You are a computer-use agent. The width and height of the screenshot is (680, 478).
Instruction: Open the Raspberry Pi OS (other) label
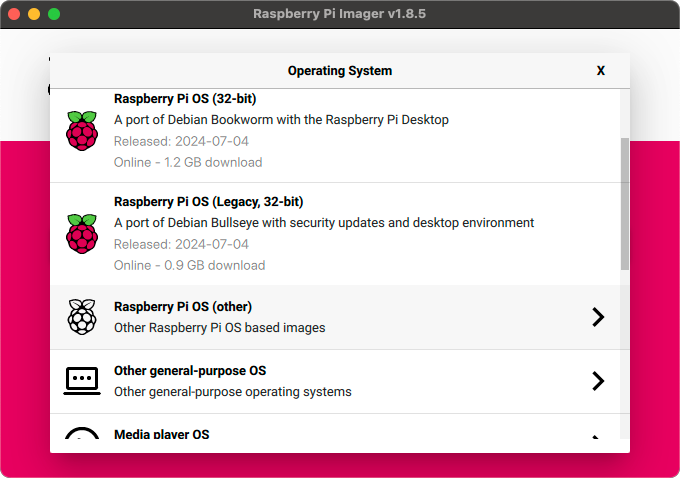(x=182, y=307)
